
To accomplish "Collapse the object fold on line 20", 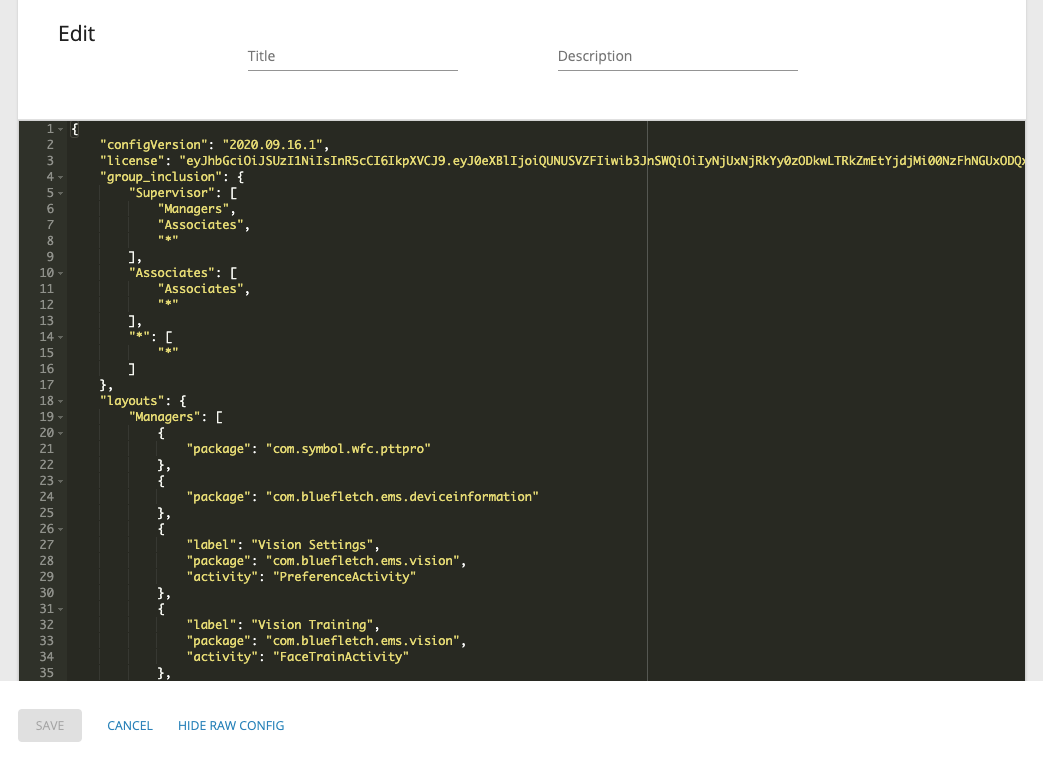I will point(61,433).
